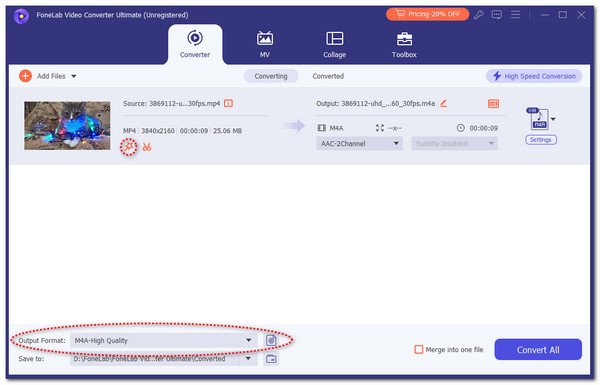Open the Toolbox tab
Viewport: 600px width, 385px height.
click(x=404, y=44)
